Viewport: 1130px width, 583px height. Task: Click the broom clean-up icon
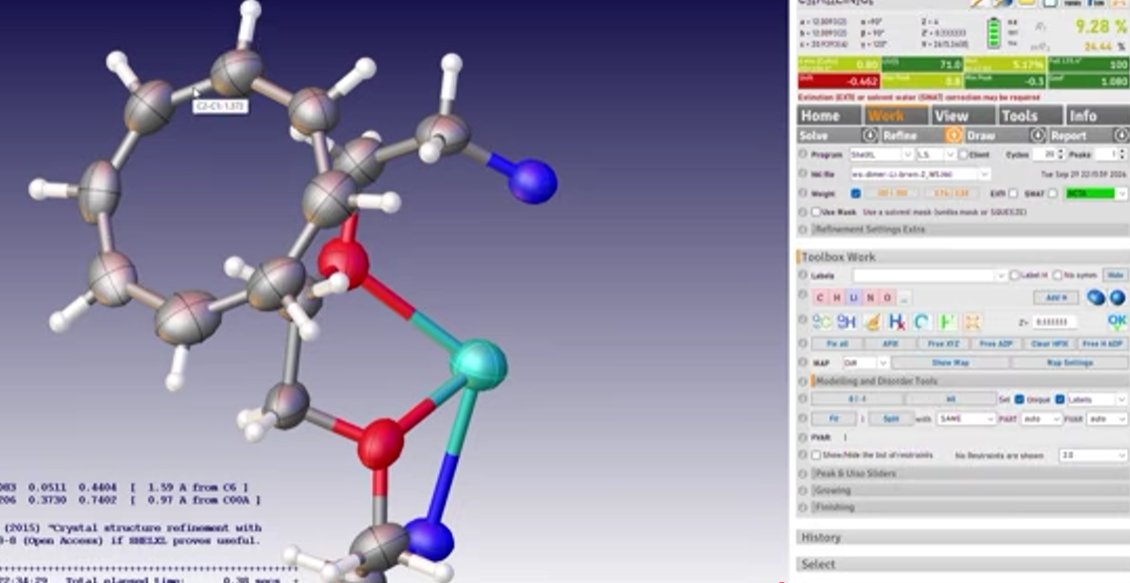(872, 321)
